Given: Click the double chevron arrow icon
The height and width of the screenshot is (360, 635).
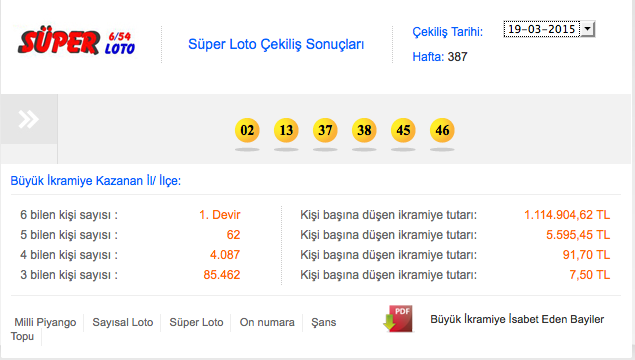Looking at the screenshot, I should [29, 119].
